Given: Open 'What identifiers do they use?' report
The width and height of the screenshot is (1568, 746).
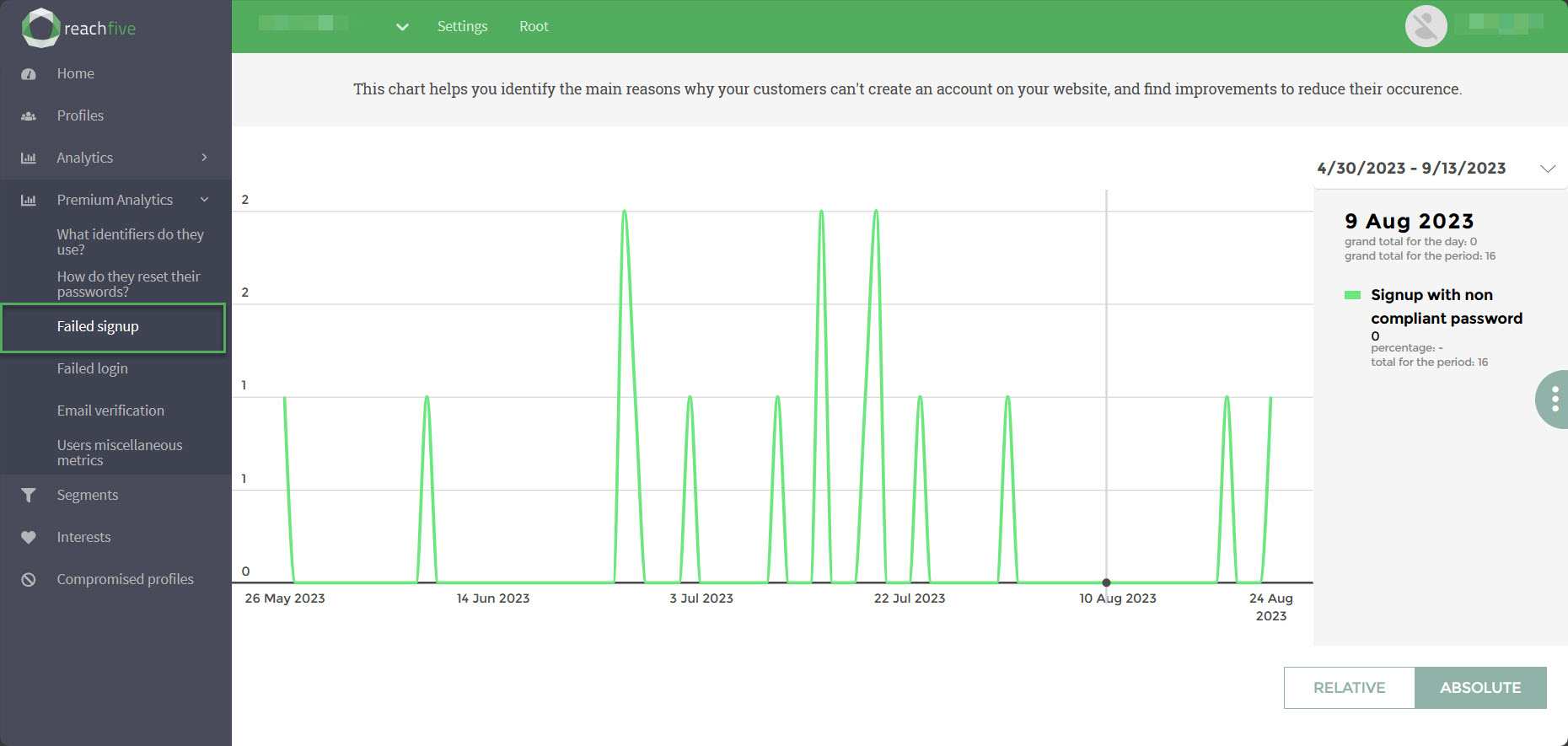Looking at the screenshot, I should pyautogui.click(x=131, y=242).
